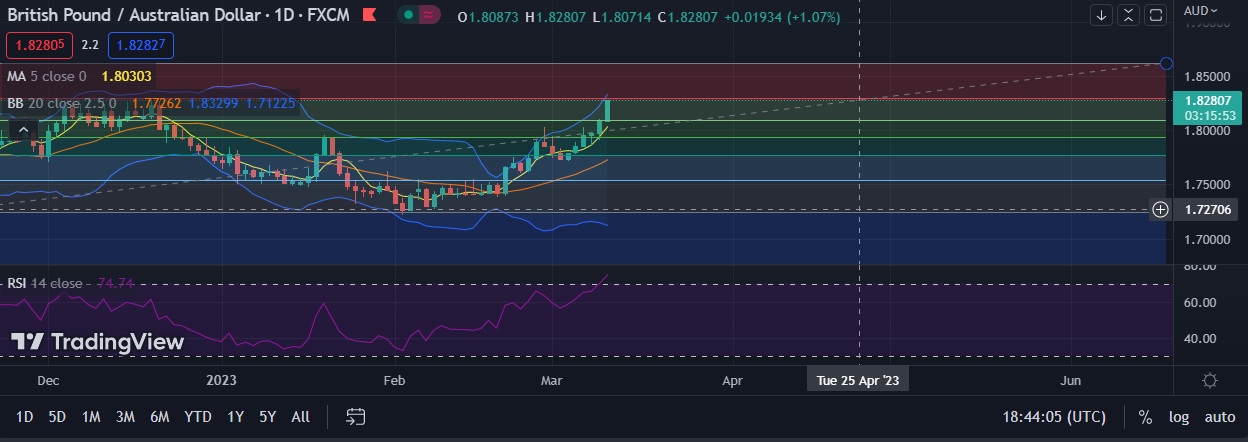
Task: Click the plus icon beside price 1.72706
Action: (1160, 209)
